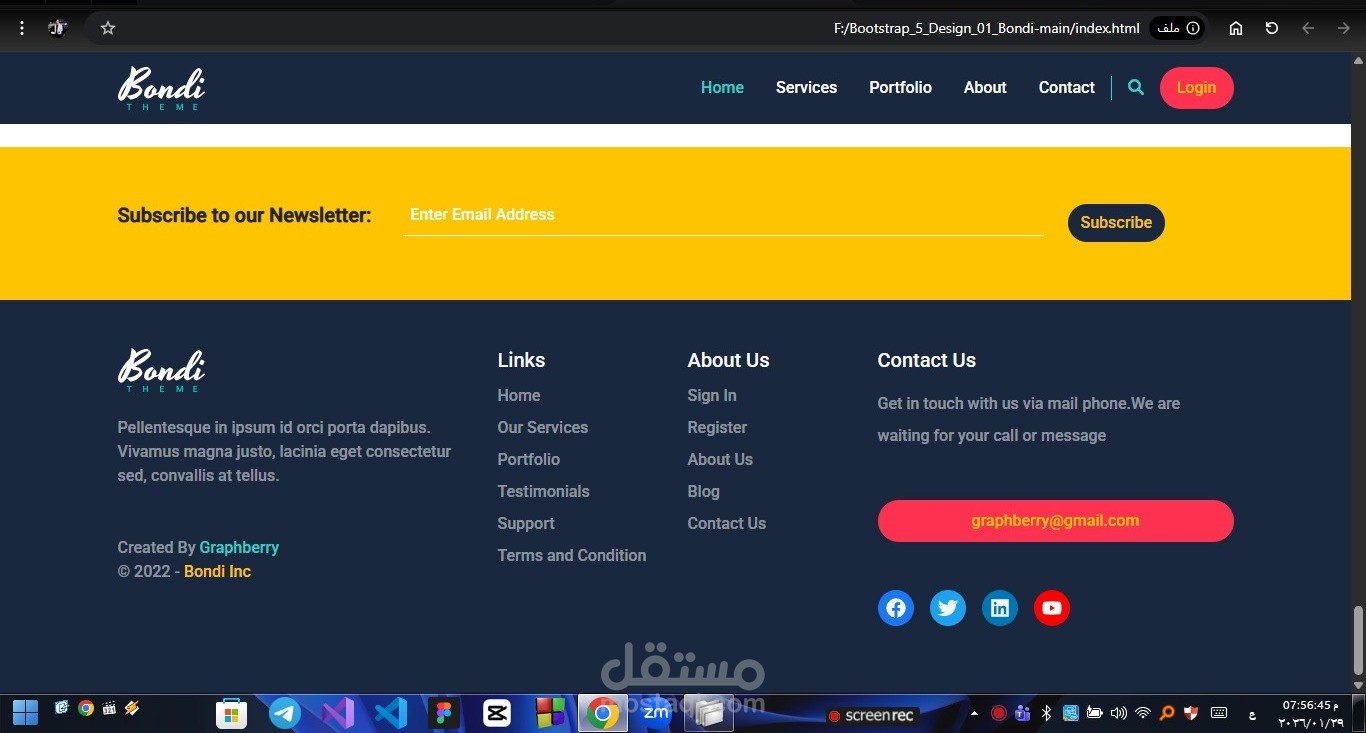1366x733 pixels.
Task: Click the Subscribe button
Action: point(1116,223)
